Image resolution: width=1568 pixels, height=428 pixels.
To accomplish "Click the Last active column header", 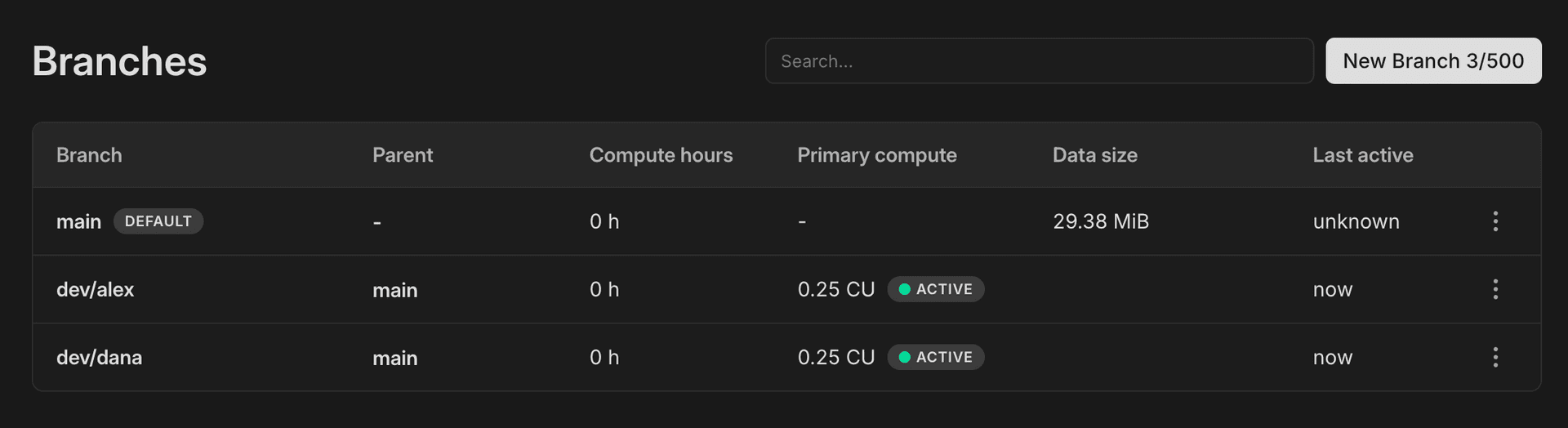I will click(x=1362, y=155).
